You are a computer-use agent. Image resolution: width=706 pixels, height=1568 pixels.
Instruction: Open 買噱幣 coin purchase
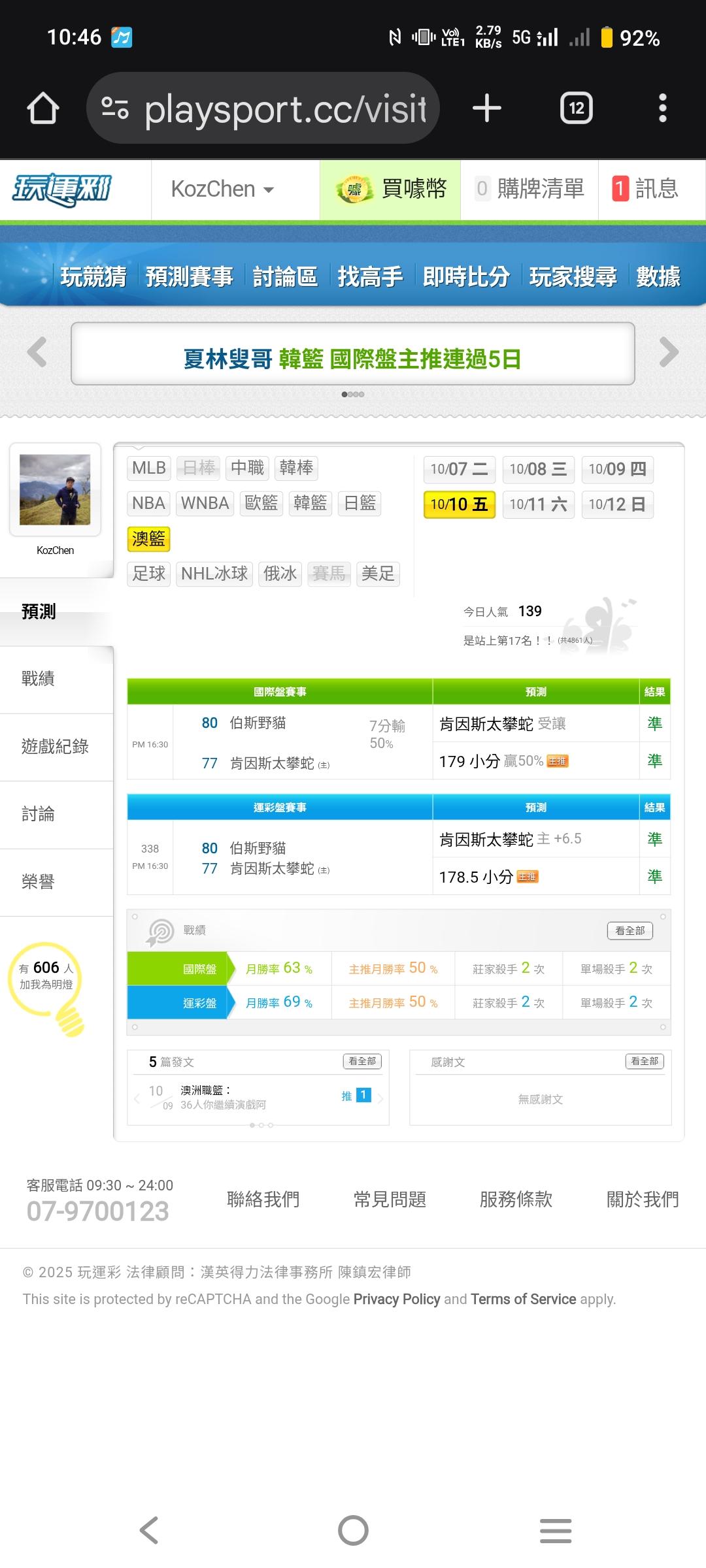[x=390, y=189]
